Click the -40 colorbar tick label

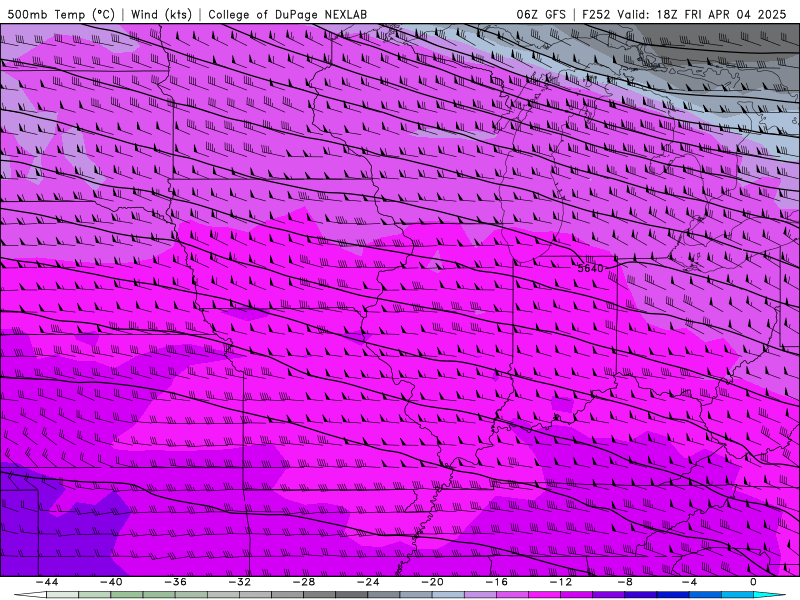tap(111, 582)
